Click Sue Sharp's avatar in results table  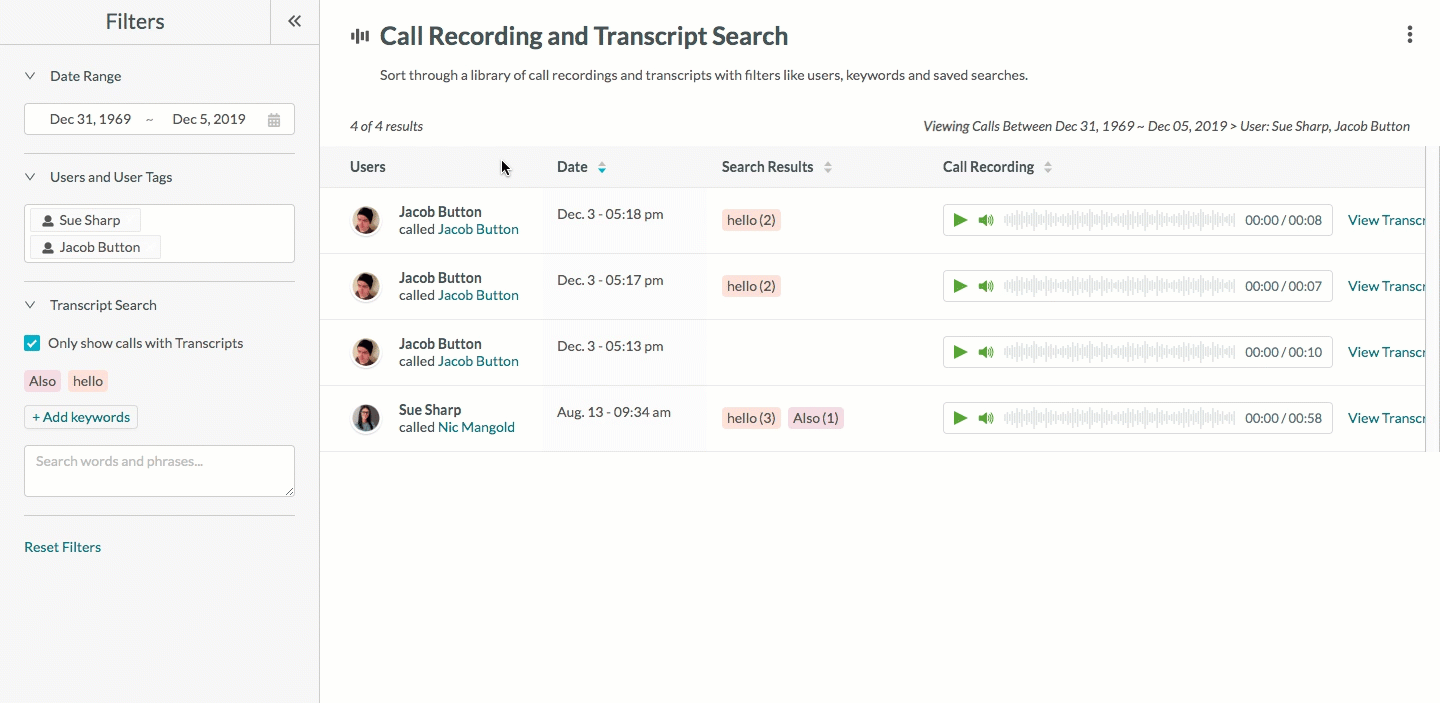(x=366, y=418)
